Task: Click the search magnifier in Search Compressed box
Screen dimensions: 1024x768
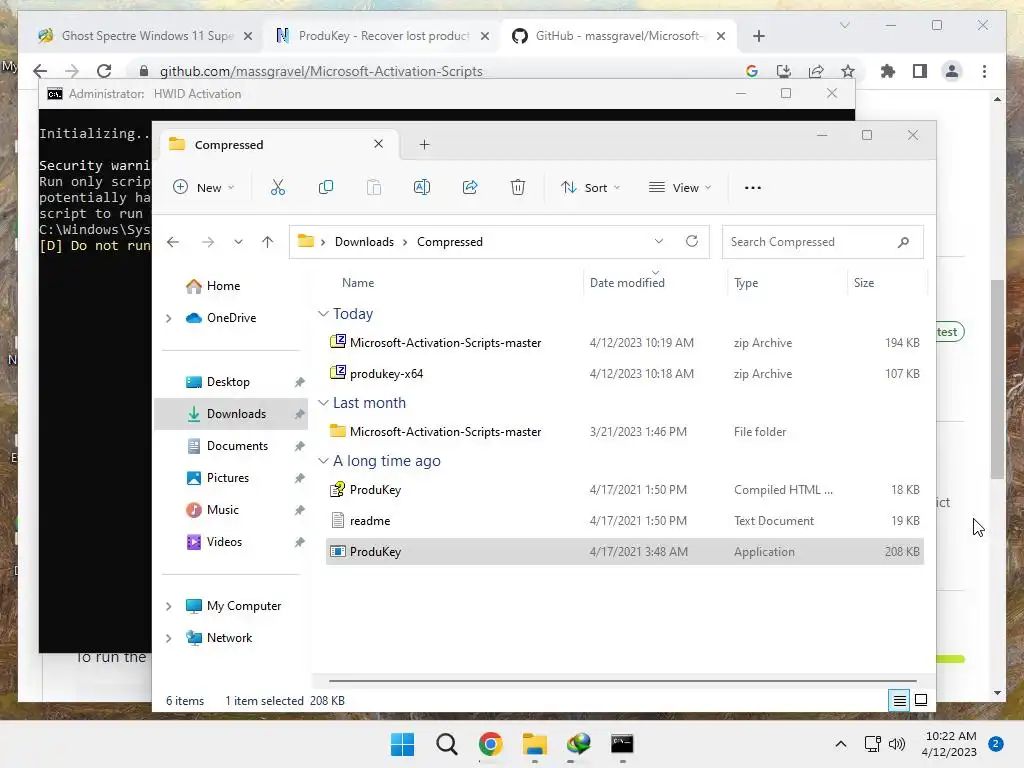Action: coord(903,242)
